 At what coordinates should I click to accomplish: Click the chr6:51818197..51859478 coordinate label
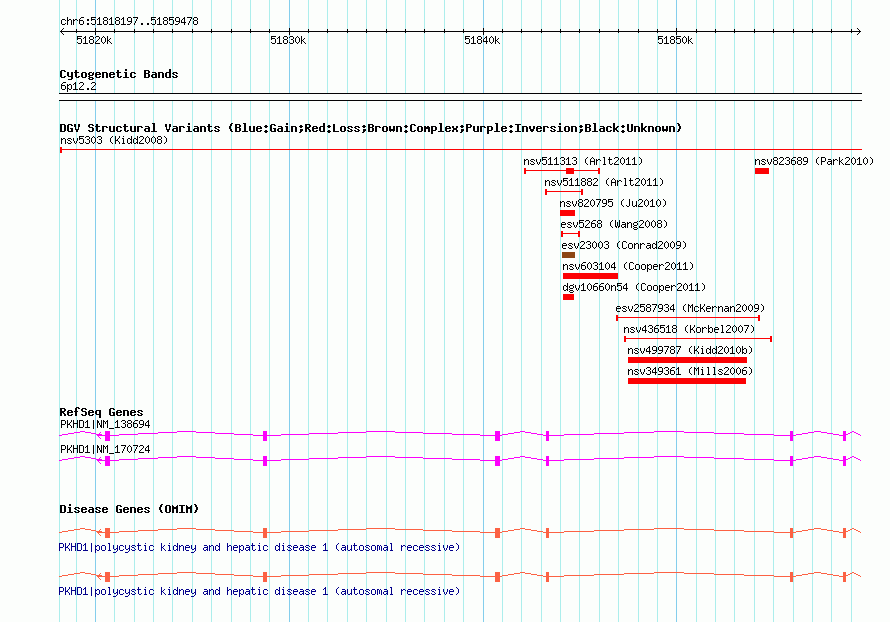129,21
